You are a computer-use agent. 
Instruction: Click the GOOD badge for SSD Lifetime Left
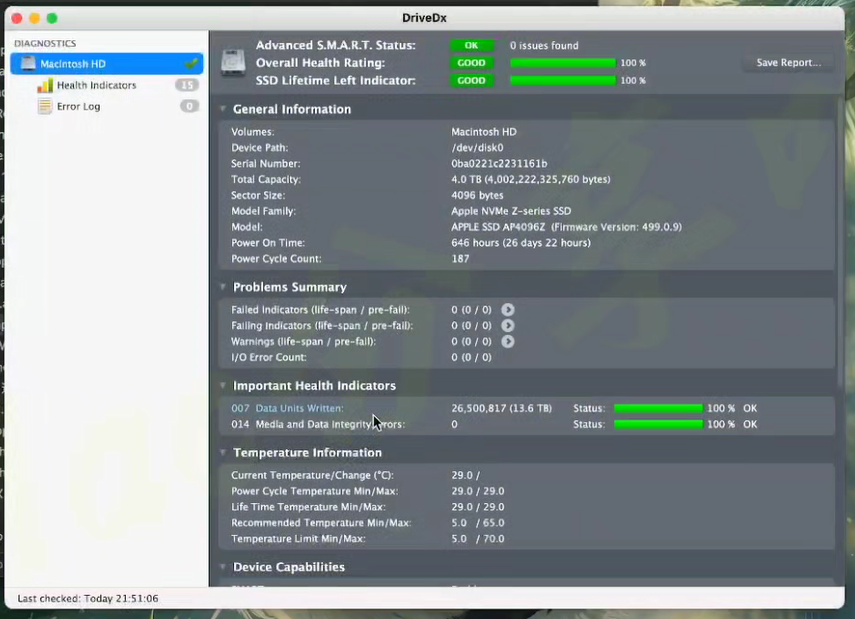[x=472, y=80]
